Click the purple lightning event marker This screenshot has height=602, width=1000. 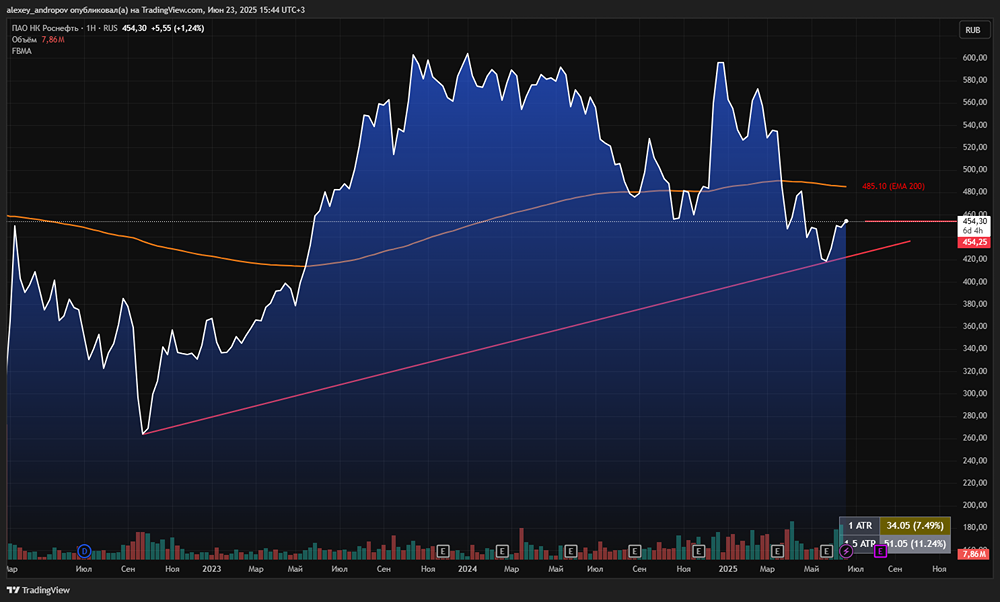coord(846,551)
